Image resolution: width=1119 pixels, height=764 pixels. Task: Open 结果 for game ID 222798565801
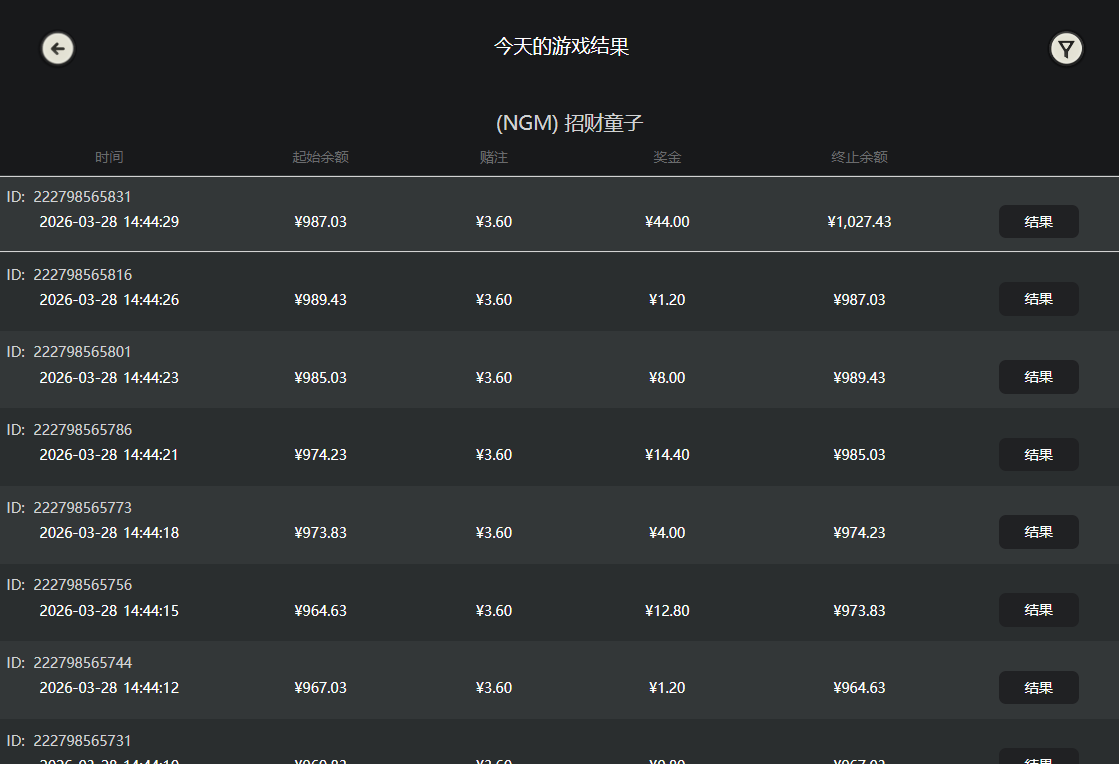click(1038, 377)
